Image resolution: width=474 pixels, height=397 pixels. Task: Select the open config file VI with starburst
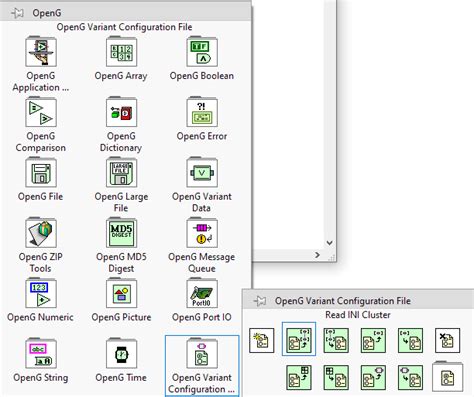click(x=262, y=340)
